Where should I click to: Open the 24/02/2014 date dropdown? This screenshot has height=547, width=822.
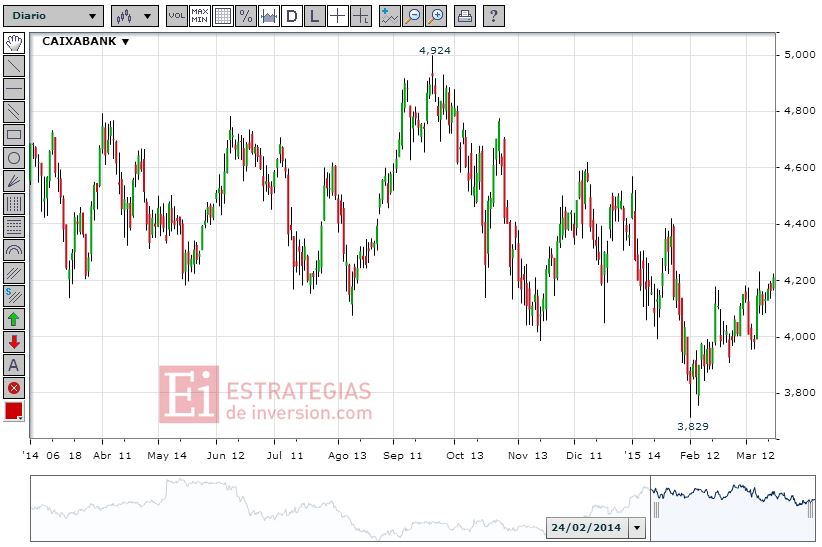(637, 528)
